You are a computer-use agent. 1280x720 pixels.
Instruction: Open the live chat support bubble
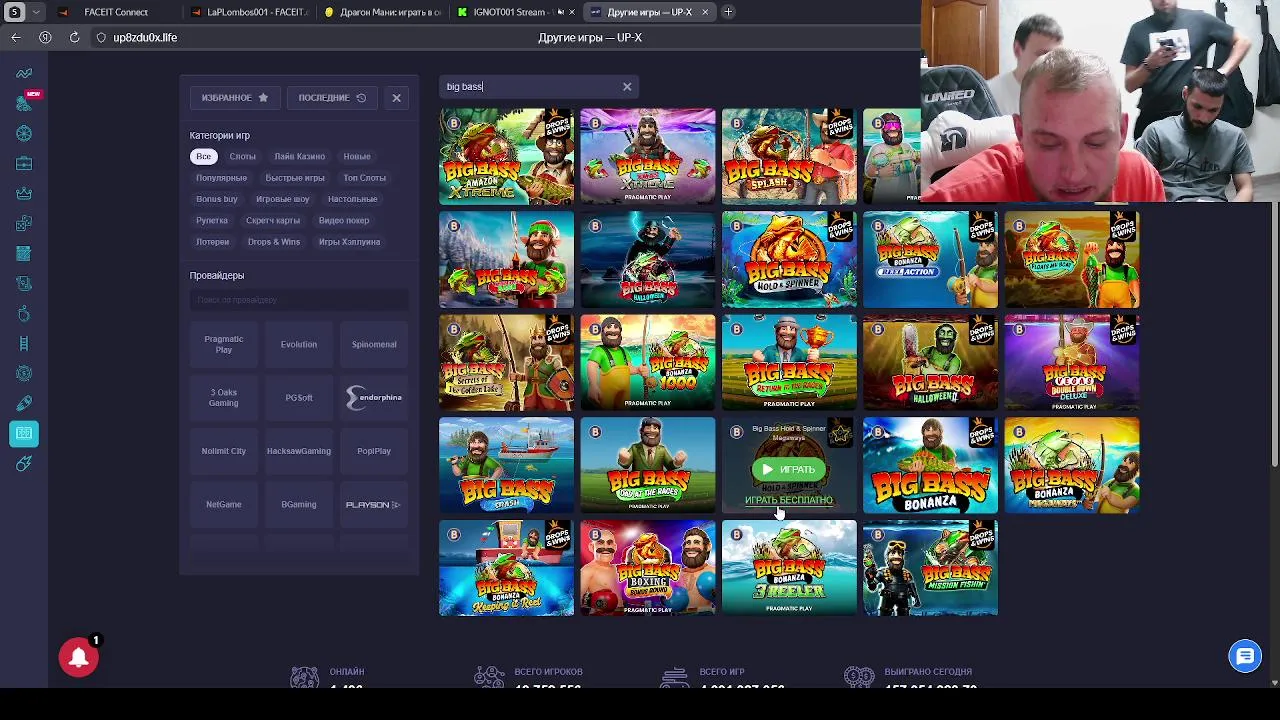(x=1245, y=656)
